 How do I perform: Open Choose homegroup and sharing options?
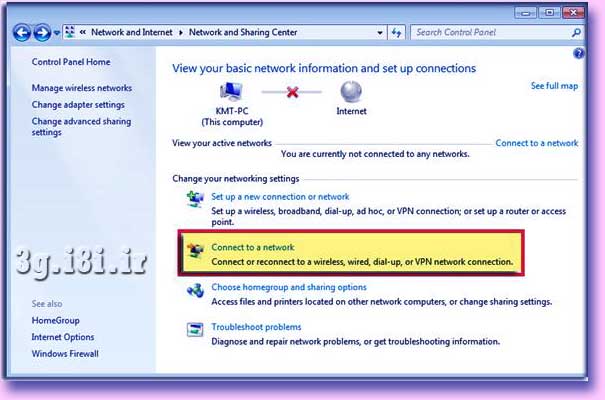289,287
